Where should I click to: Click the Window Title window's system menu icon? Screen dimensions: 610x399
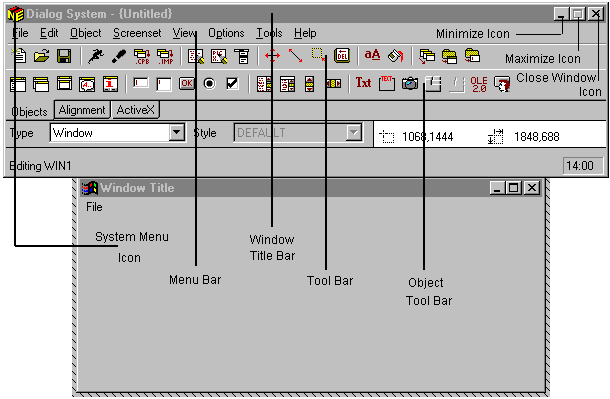(x=89, y=188)
